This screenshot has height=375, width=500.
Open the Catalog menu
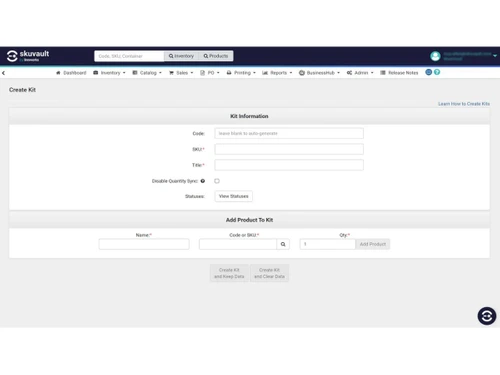point(147,73)
